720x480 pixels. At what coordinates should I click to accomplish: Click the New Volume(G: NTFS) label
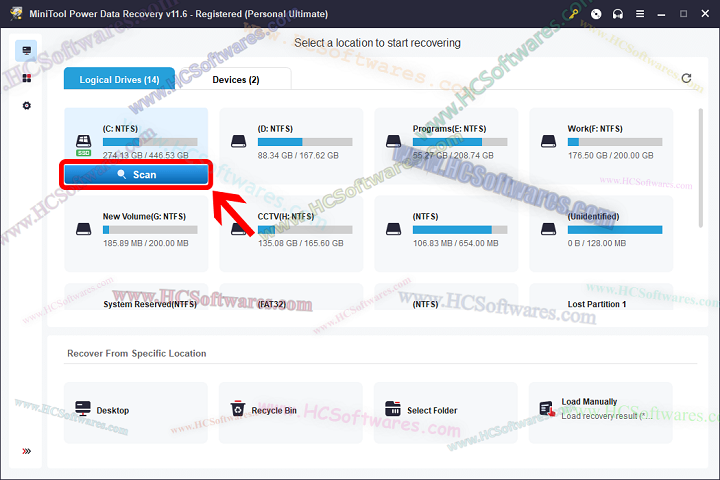[144, 216]
